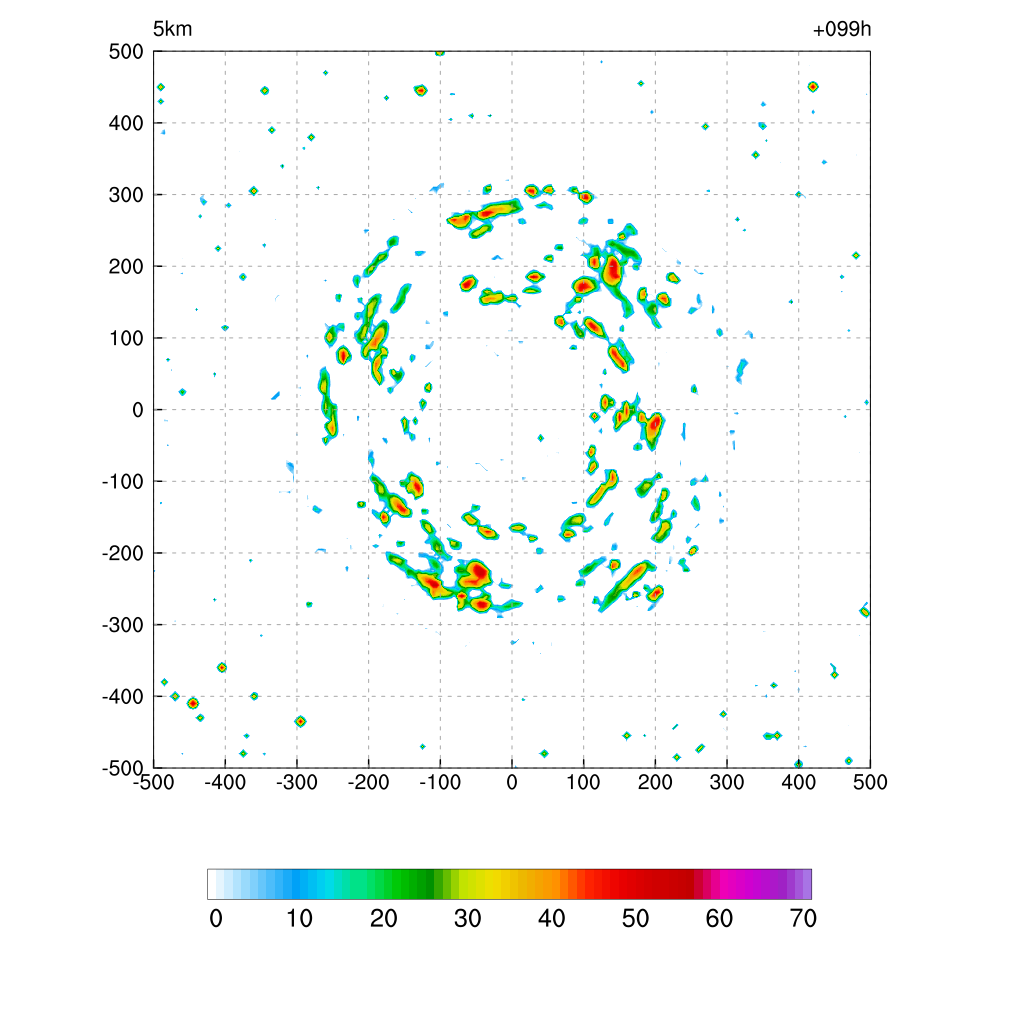Click the colorbar label '0'
Screen dimensions: 1024x1024
pos(216,919)
